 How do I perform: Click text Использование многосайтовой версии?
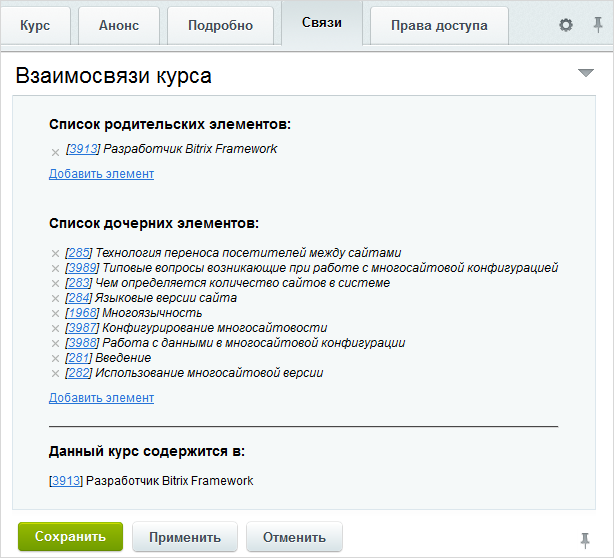(x=209, y=372)
